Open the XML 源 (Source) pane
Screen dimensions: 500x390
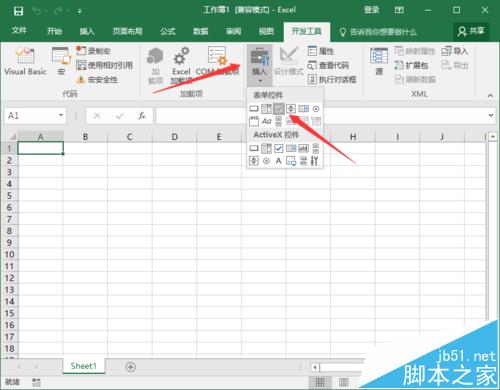click(x=379, y=62)
